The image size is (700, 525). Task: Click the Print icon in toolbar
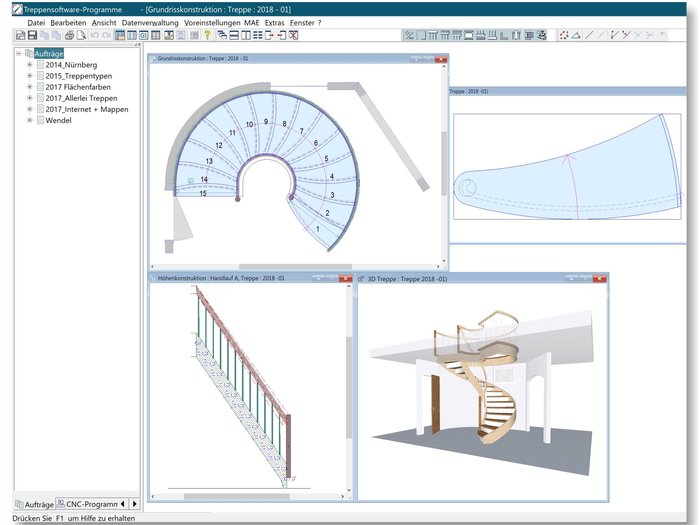click(69, 35)
